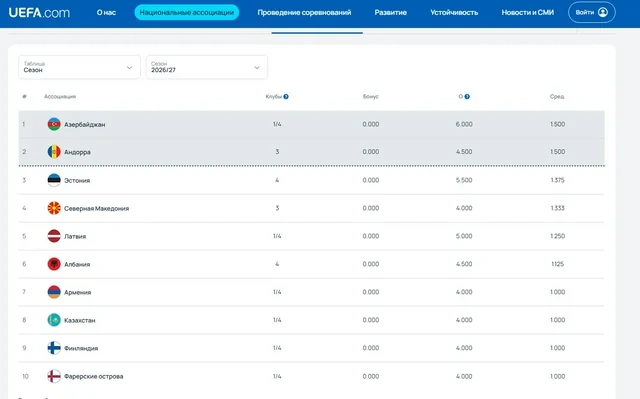
Task: Click the Faroe Islands flag icon
Action: point(54,376)
